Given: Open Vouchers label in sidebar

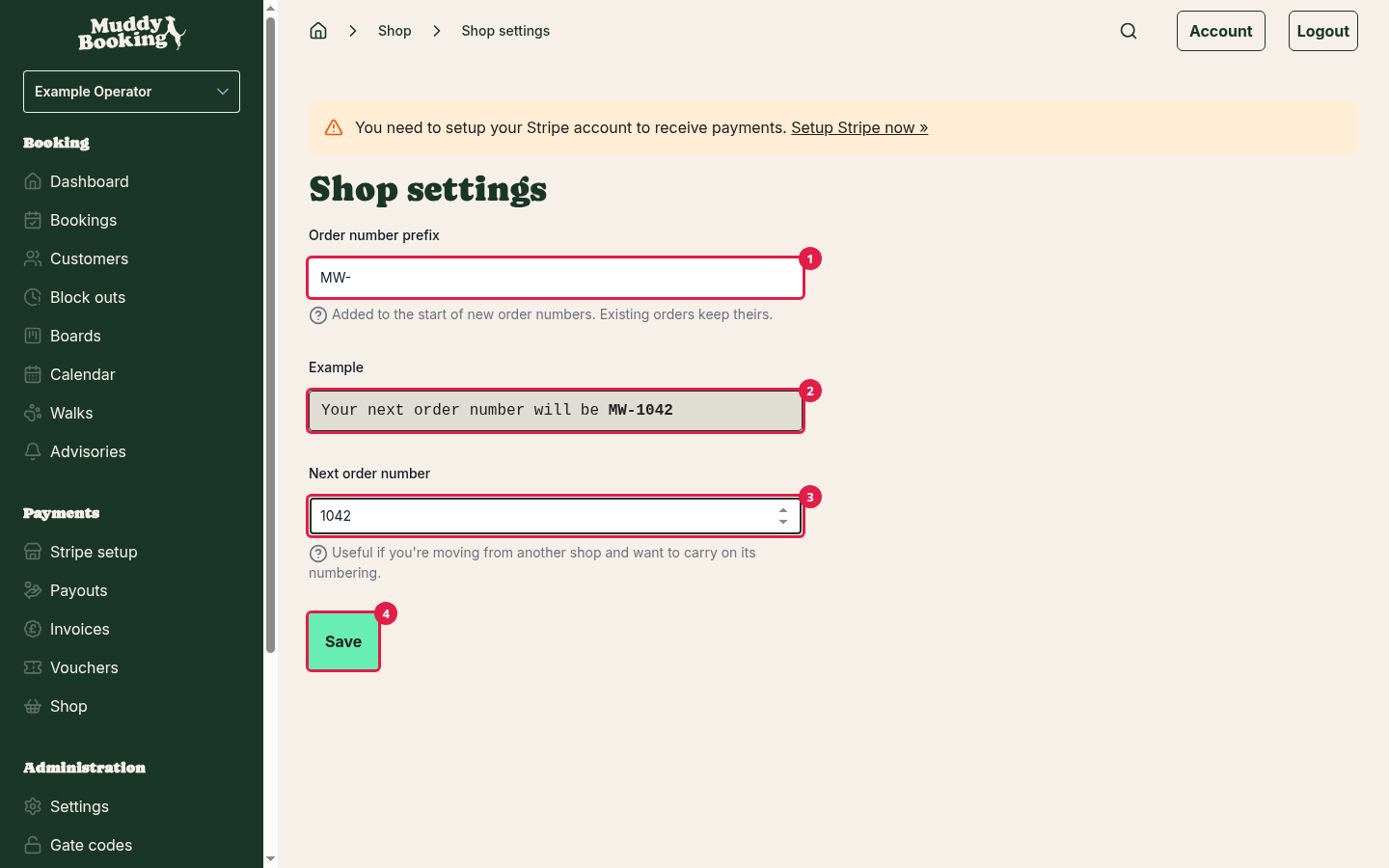Looking at the screenshot, I should [x=84, y=667].
